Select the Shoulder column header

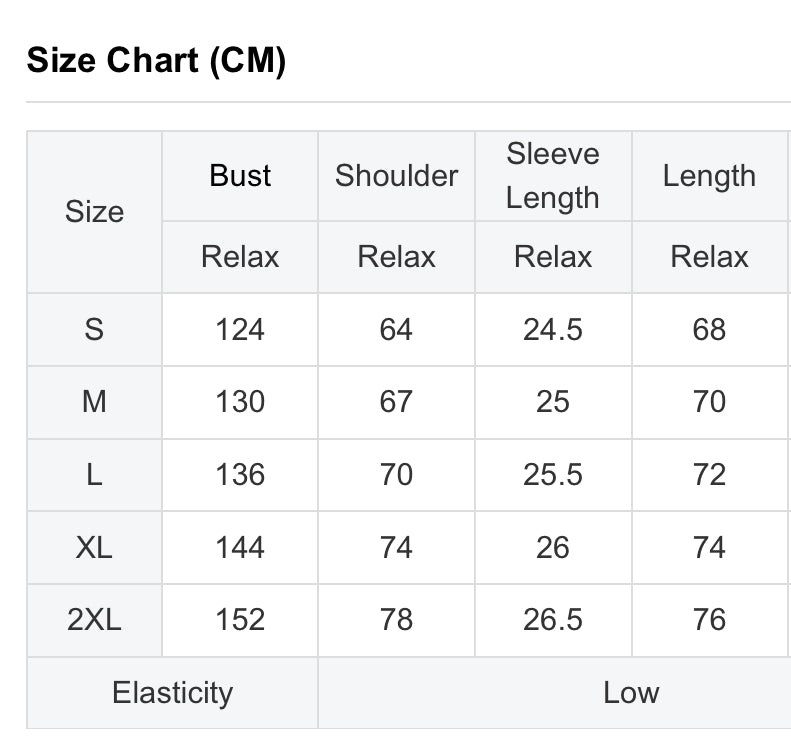[396, 176]
